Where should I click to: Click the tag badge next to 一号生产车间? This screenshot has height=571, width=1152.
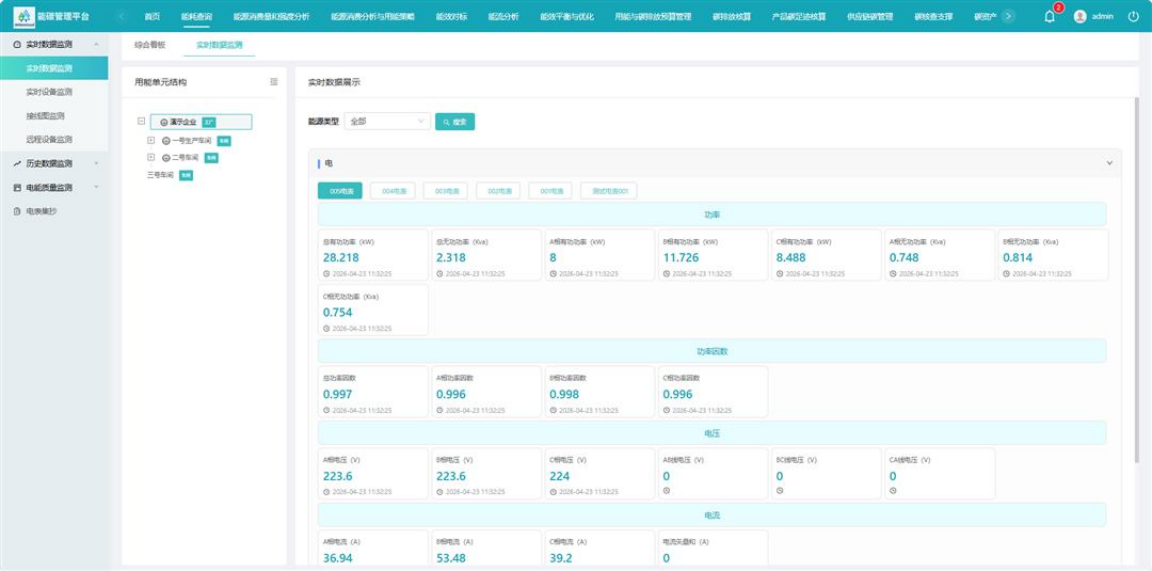coord(224,140)
